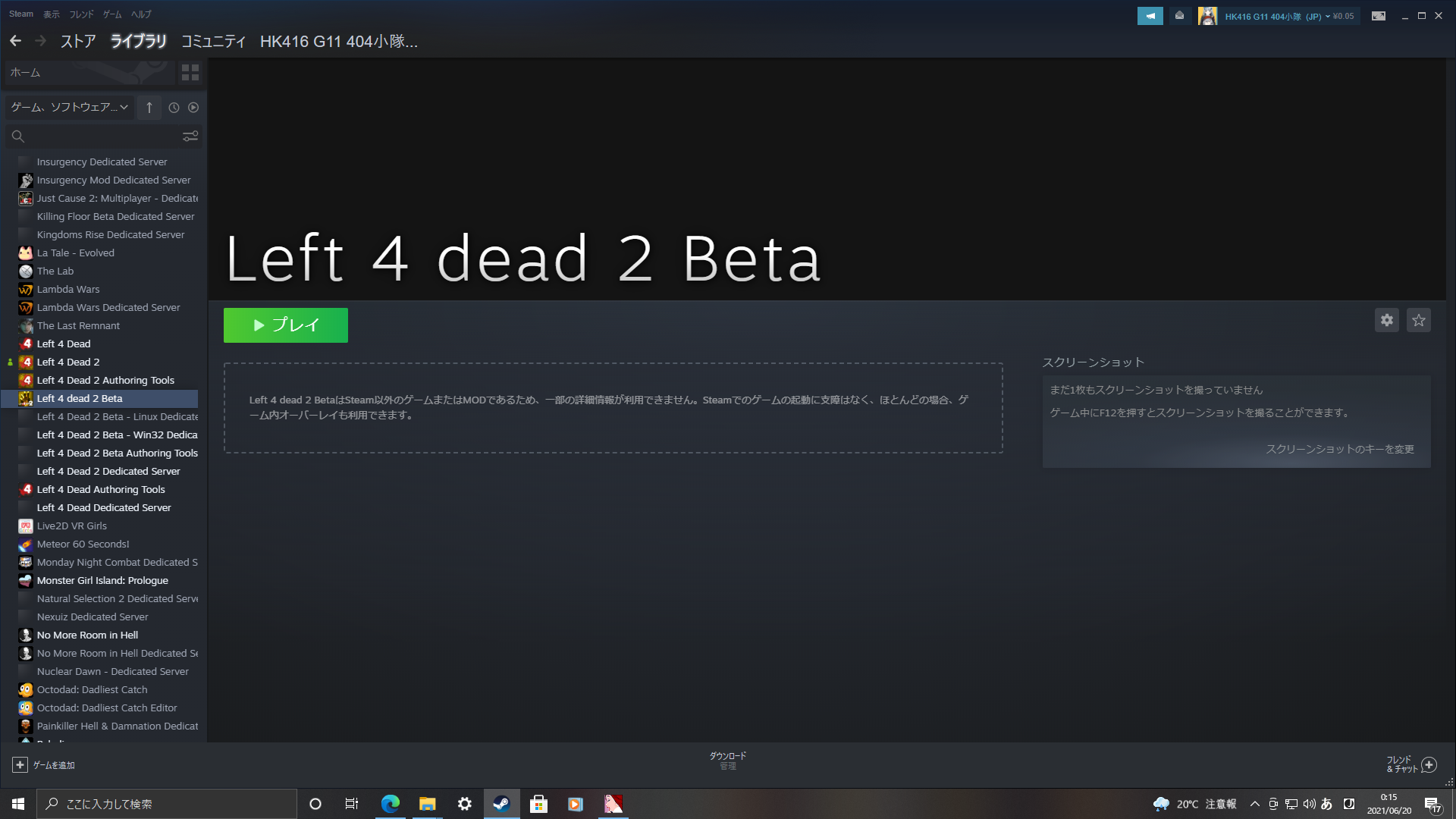Open the inbox envelope icon
The image size is (1456, 819).
1179,16
